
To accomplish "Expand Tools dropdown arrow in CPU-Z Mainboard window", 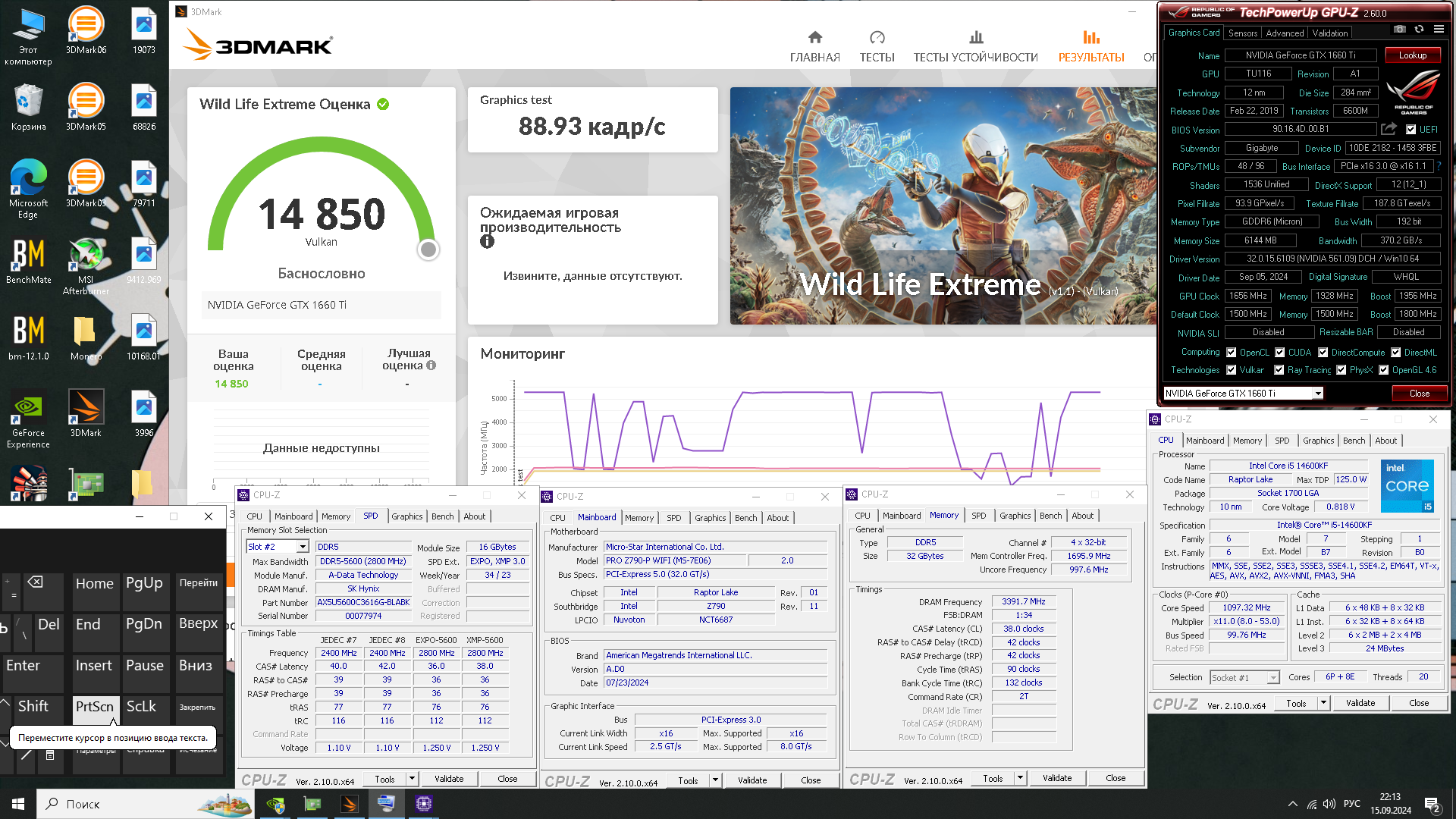I will click(715, 780).
